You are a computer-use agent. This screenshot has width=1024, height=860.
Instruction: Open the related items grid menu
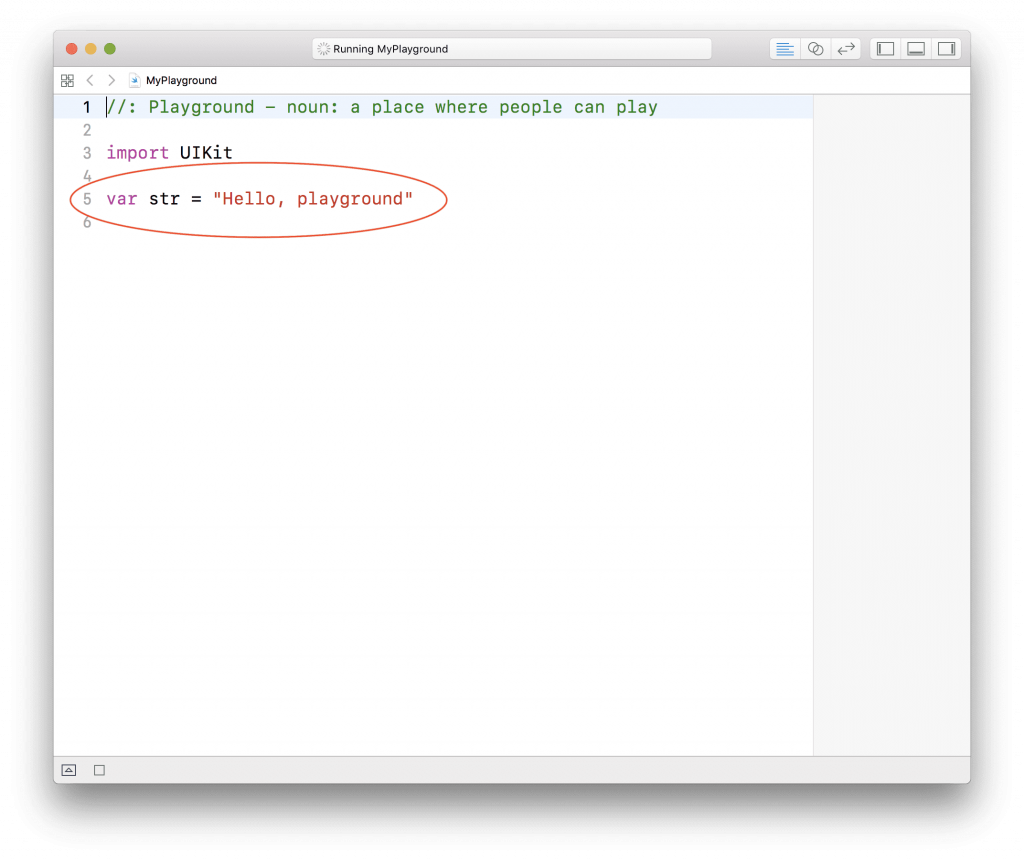(67, 80)
